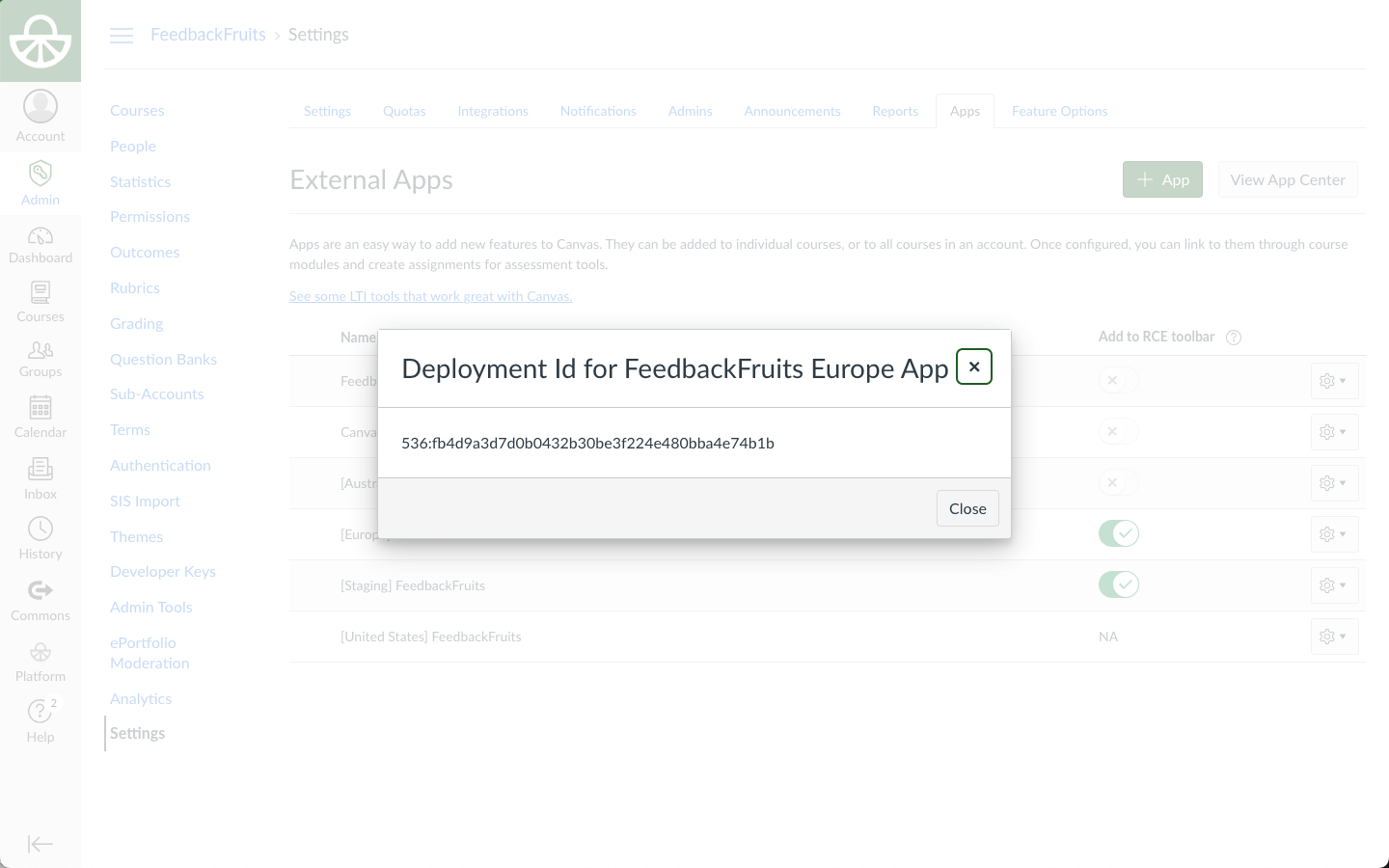Open ePortfolio Moderation in account menu

150,653
